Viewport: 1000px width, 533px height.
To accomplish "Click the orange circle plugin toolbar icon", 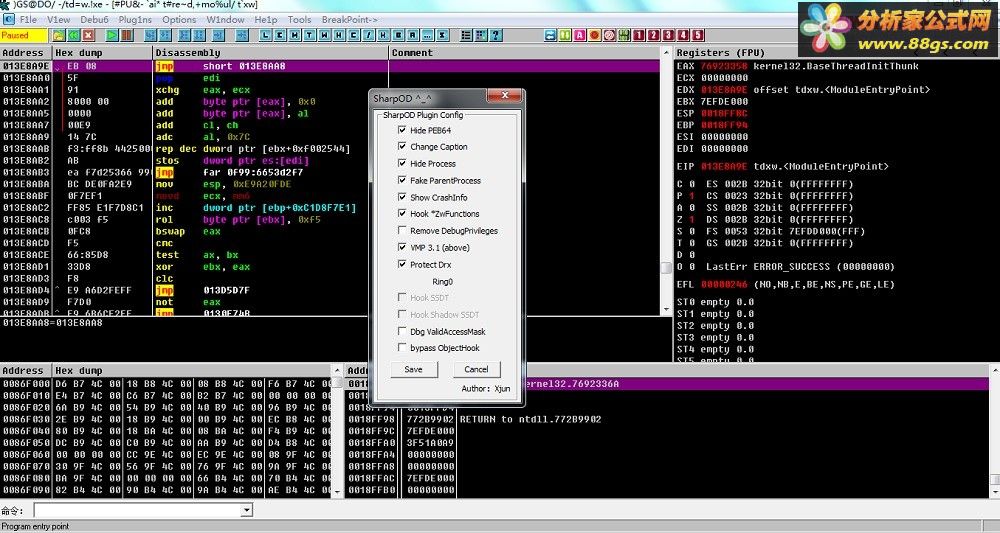I will (594, 35).
